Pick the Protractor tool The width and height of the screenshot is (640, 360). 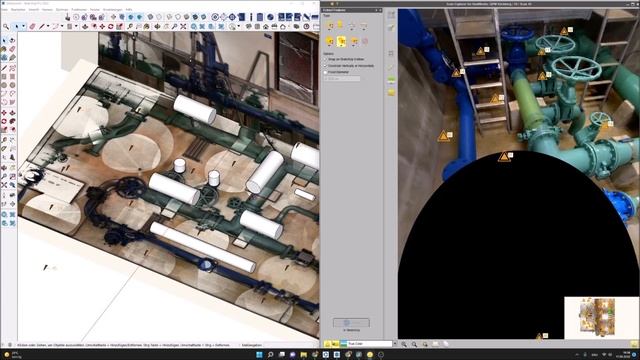click(4, 149)
